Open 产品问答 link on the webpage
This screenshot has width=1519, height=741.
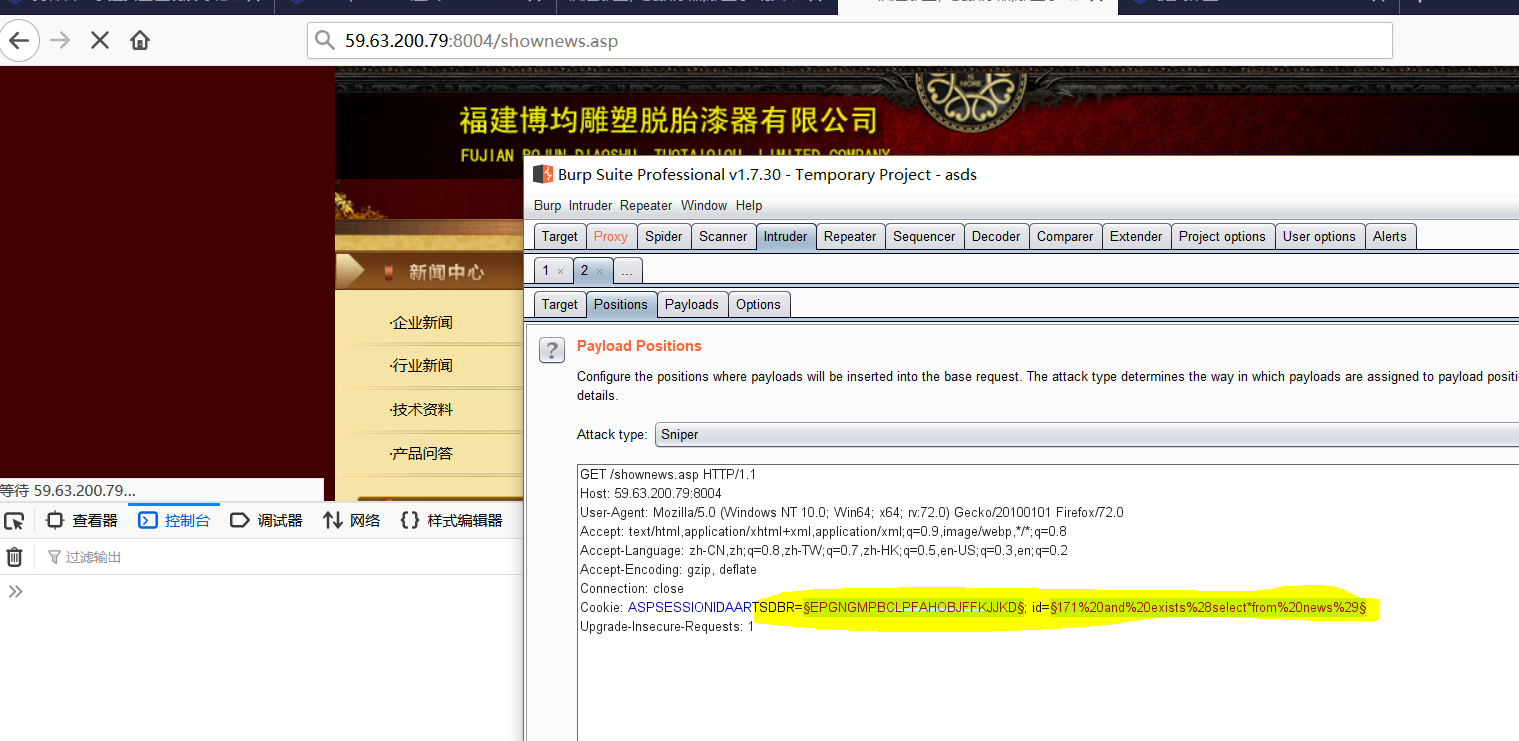(x=421, y=453)
